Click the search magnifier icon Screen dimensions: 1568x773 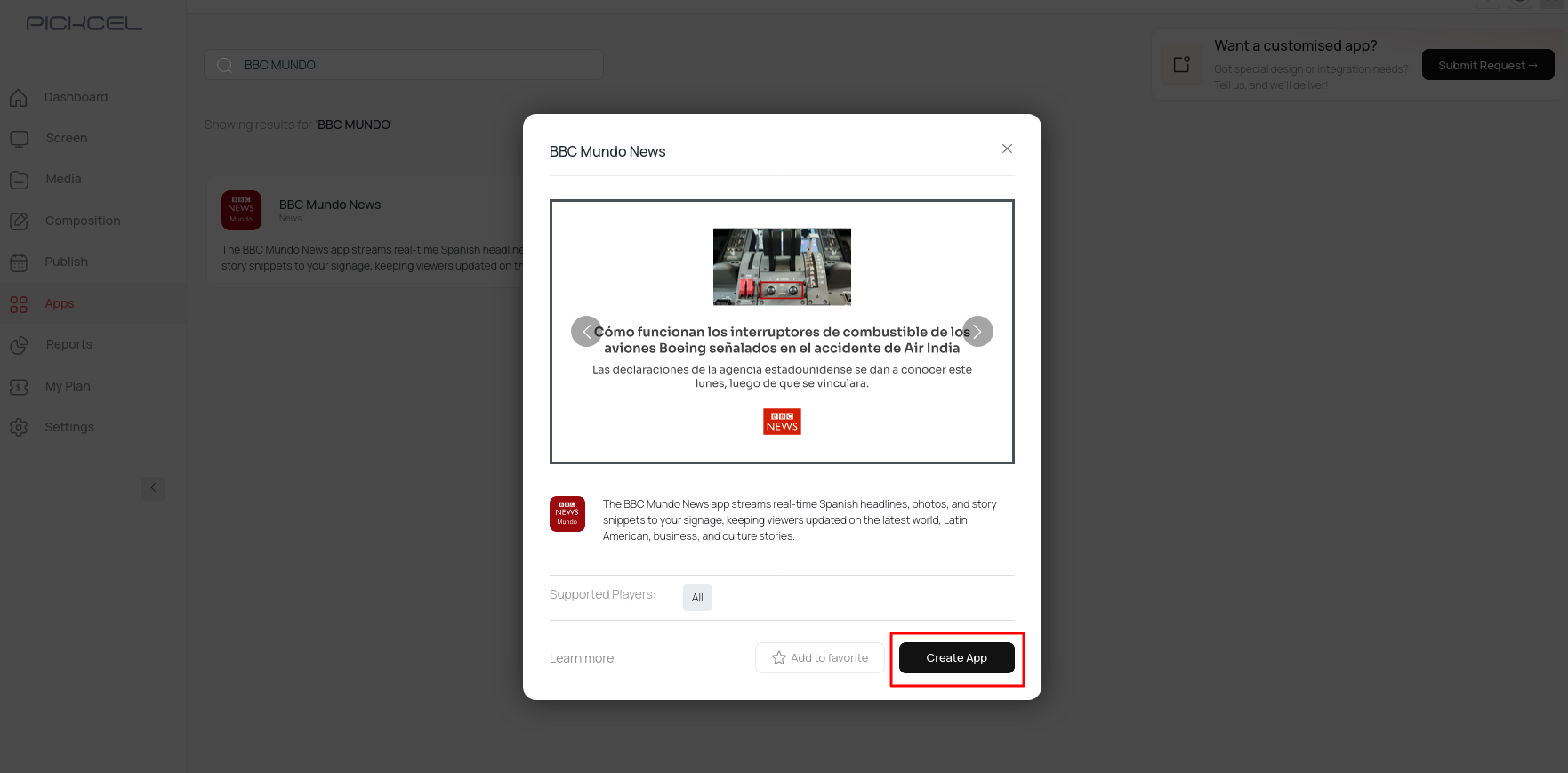(x=225, y=65)
